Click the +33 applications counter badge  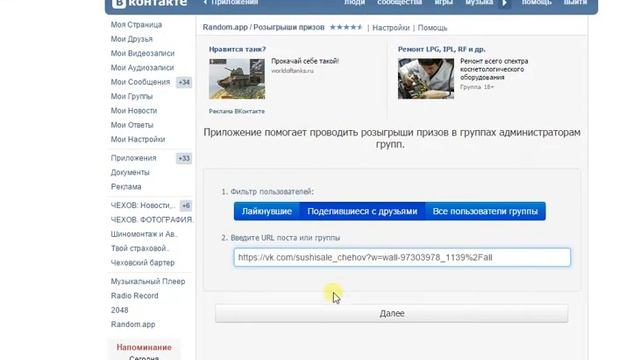point(184,158)
